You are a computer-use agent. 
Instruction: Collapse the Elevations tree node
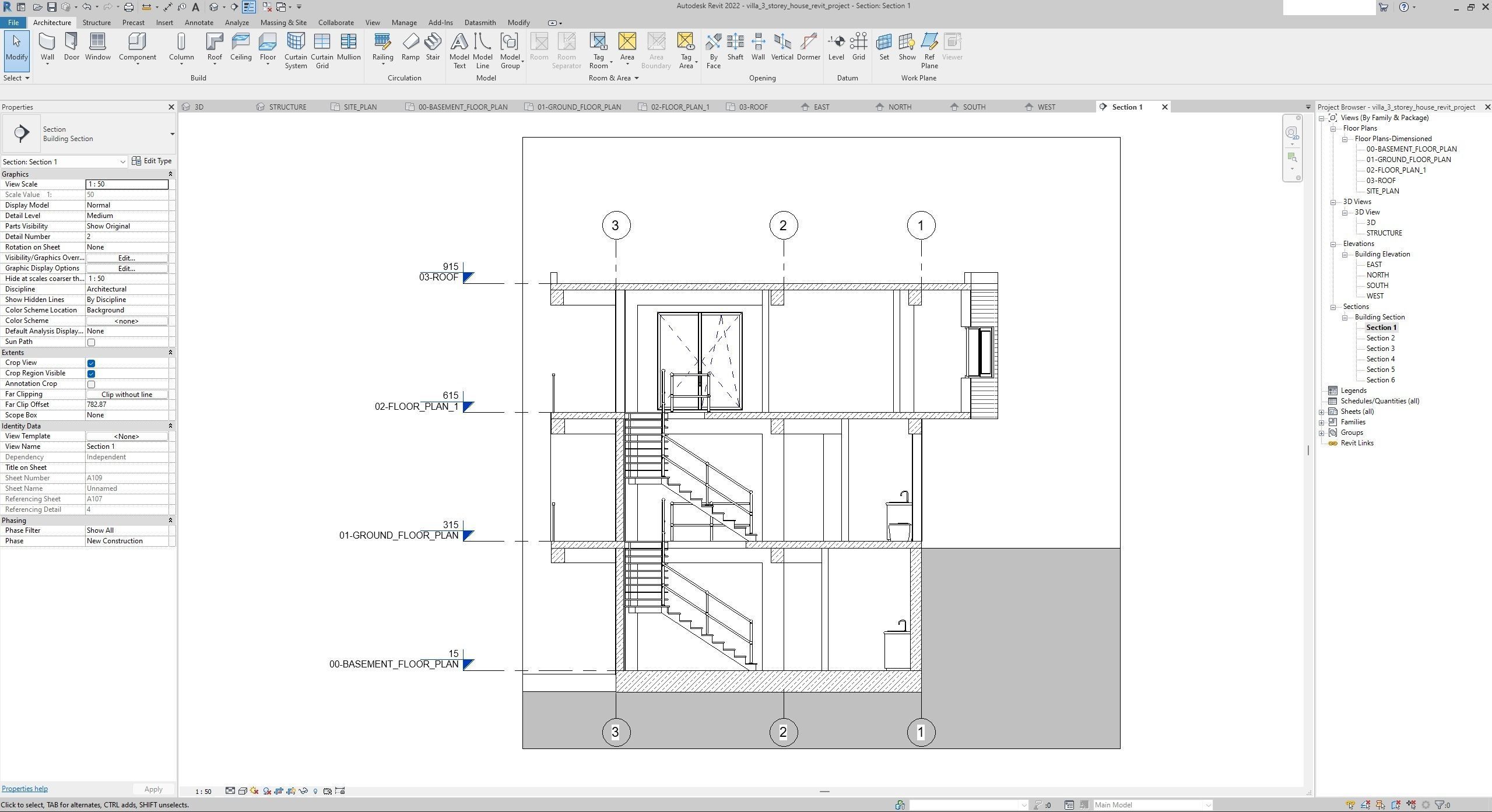click(1333, 244)
